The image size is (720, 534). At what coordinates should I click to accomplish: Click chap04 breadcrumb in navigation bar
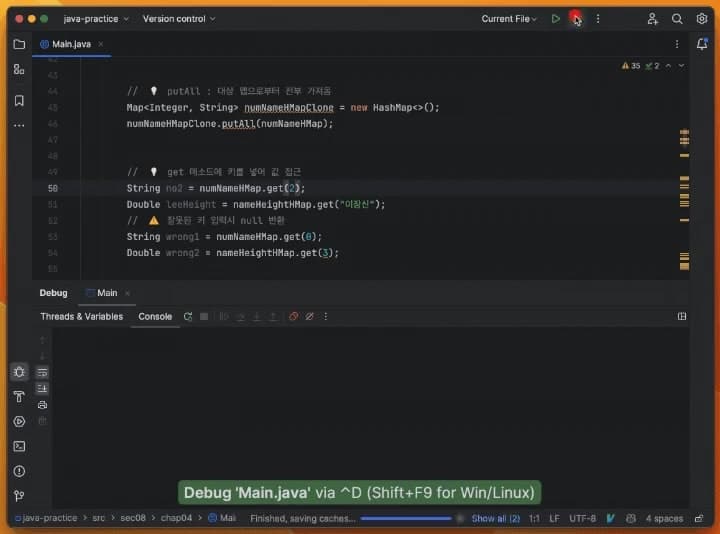click(176, 518)
